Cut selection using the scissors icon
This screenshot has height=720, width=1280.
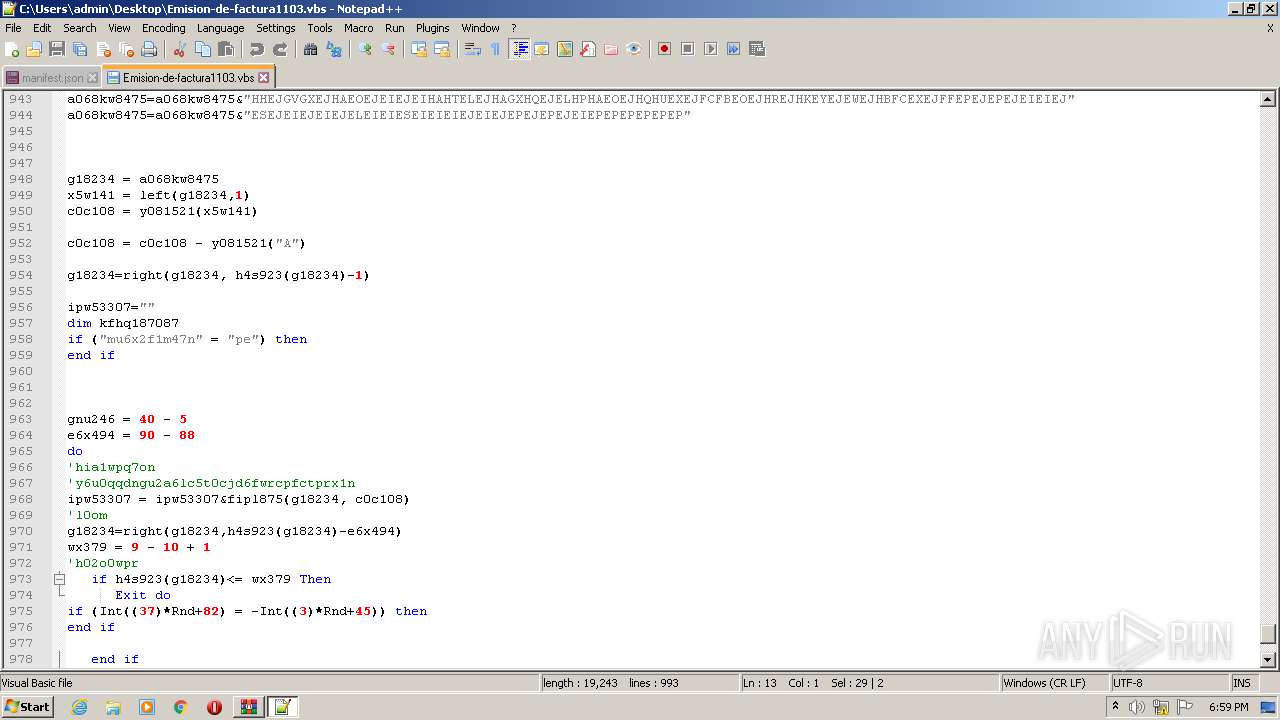(180, 49)
